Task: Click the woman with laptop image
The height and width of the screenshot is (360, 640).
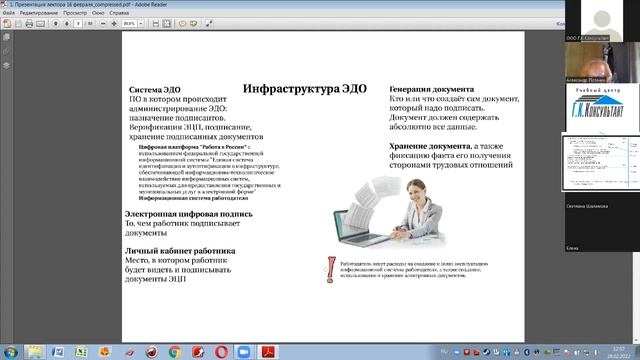Action: [389, 212]
